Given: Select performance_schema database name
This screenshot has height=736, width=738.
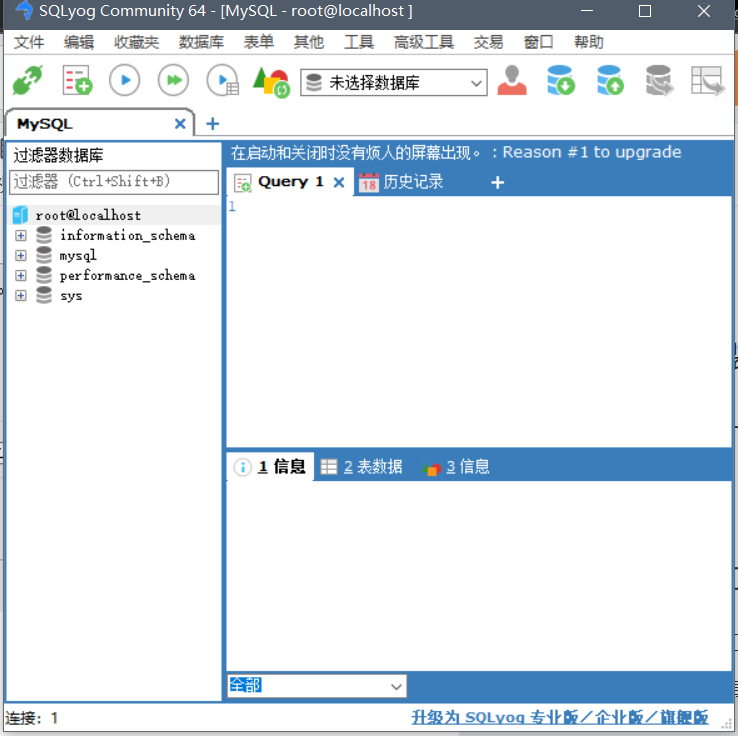Looking at the screenshot, I should [x=128, y=275].
